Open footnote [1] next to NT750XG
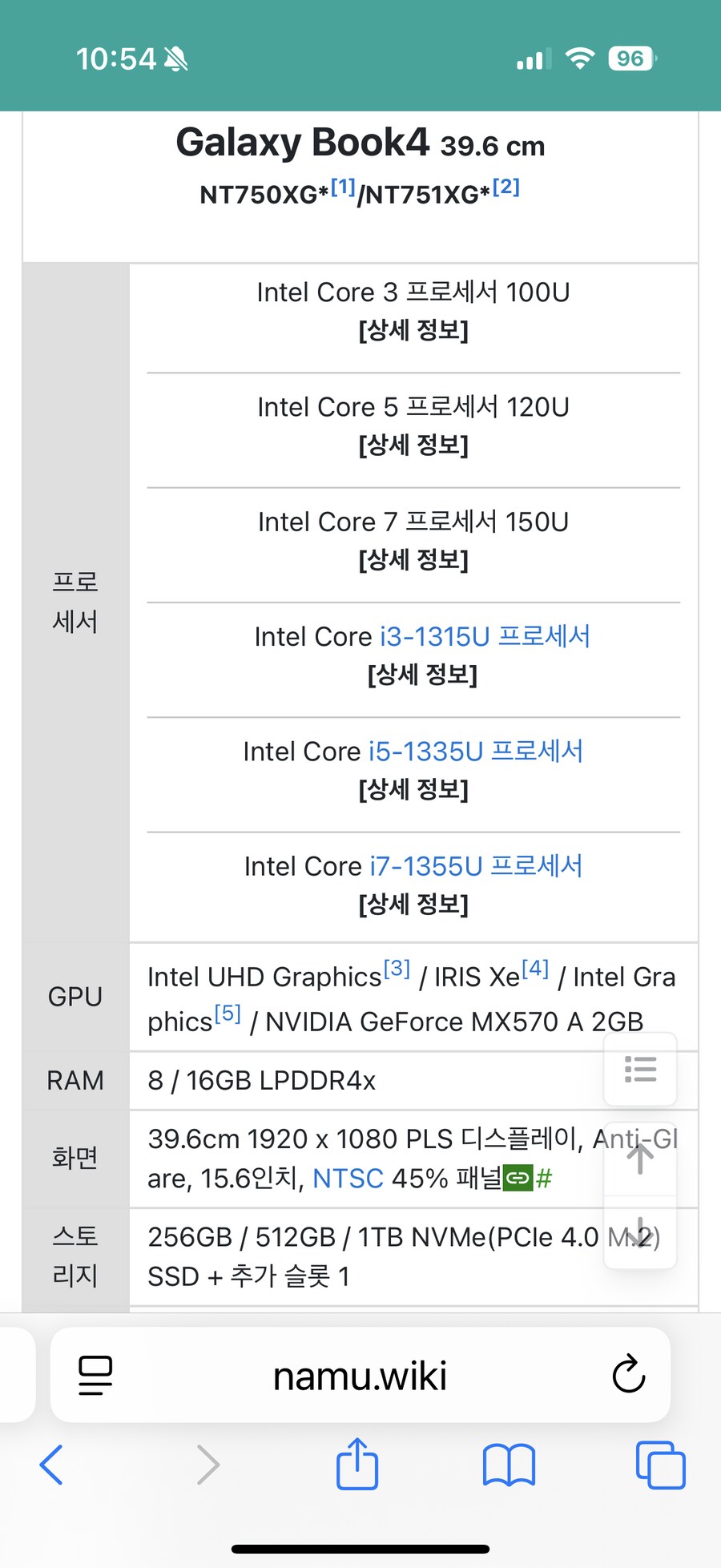 [x=343, y=187]
